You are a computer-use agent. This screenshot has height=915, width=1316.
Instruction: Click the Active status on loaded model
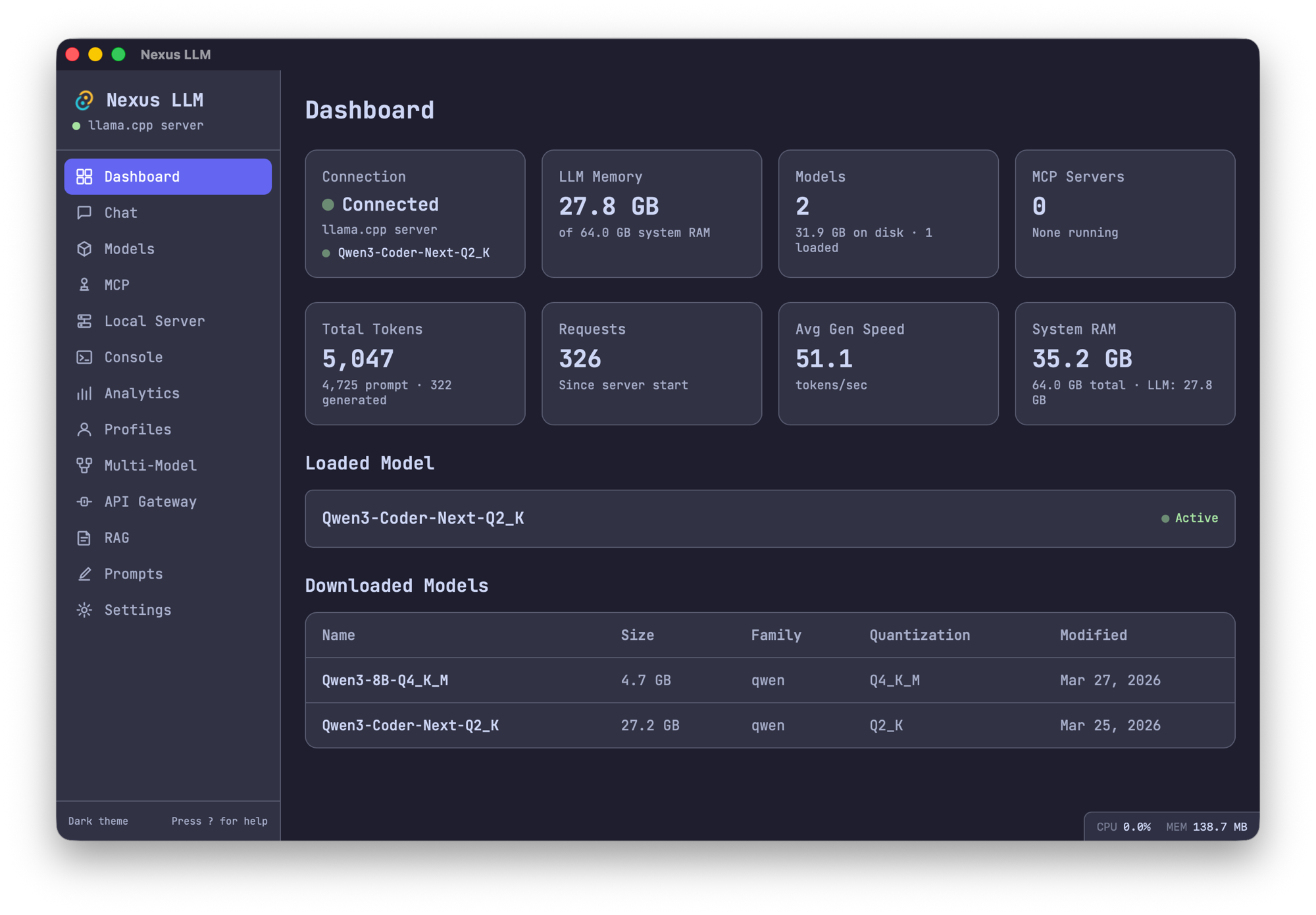1190,518
